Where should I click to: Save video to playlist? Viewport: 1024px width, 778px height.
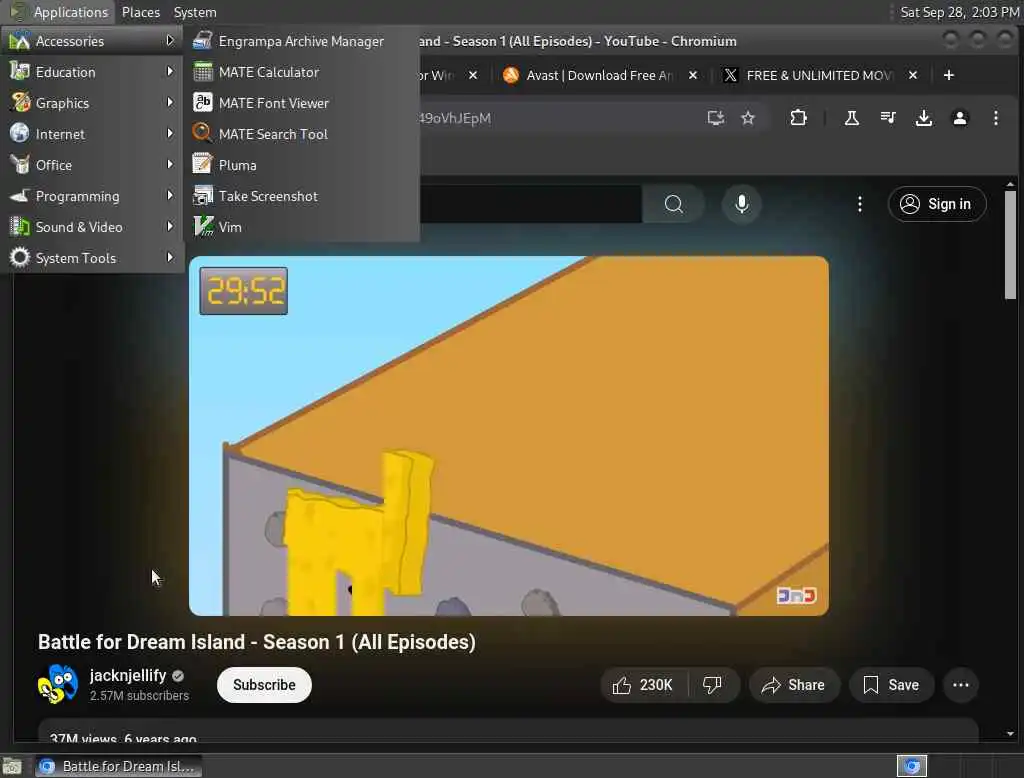pyautogui.click(x=891, y=685)
